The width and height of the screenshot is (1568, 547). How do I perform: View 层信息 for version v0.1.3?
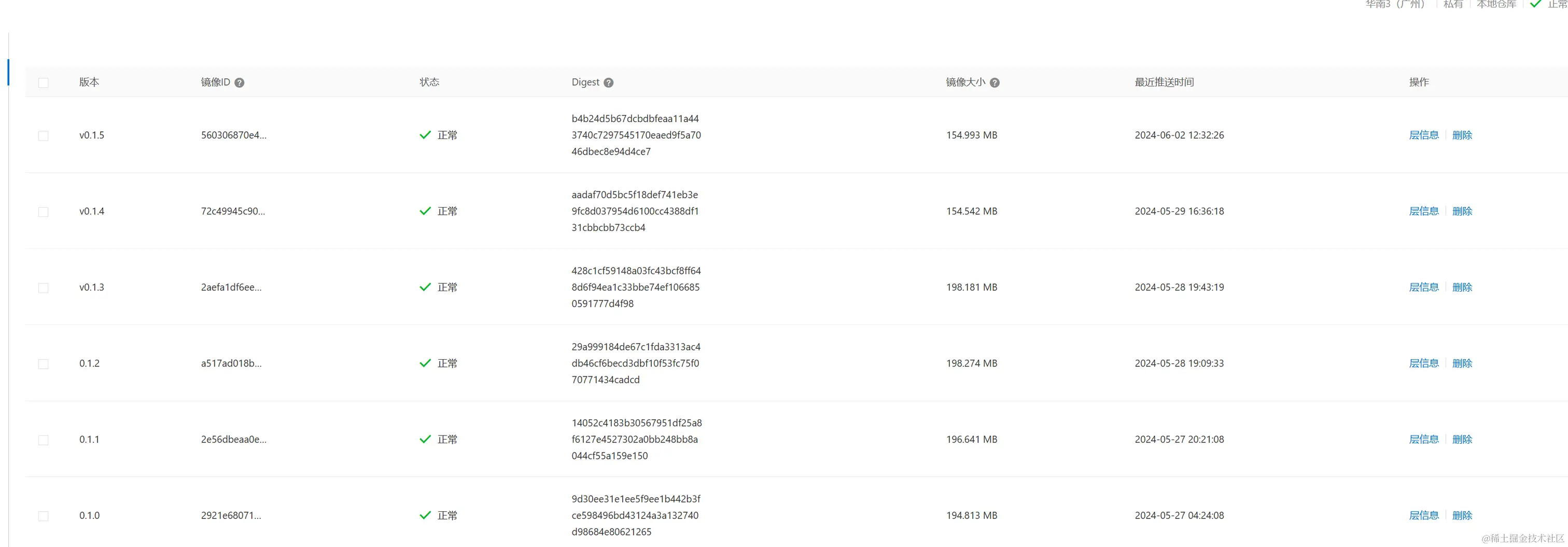[x=1423, y=287]
